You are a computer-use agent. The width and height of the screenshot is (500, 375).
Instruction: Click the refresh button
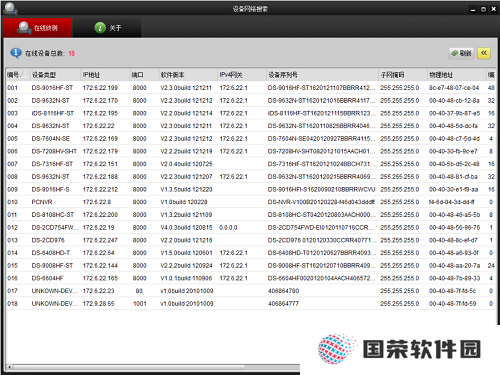461,53
